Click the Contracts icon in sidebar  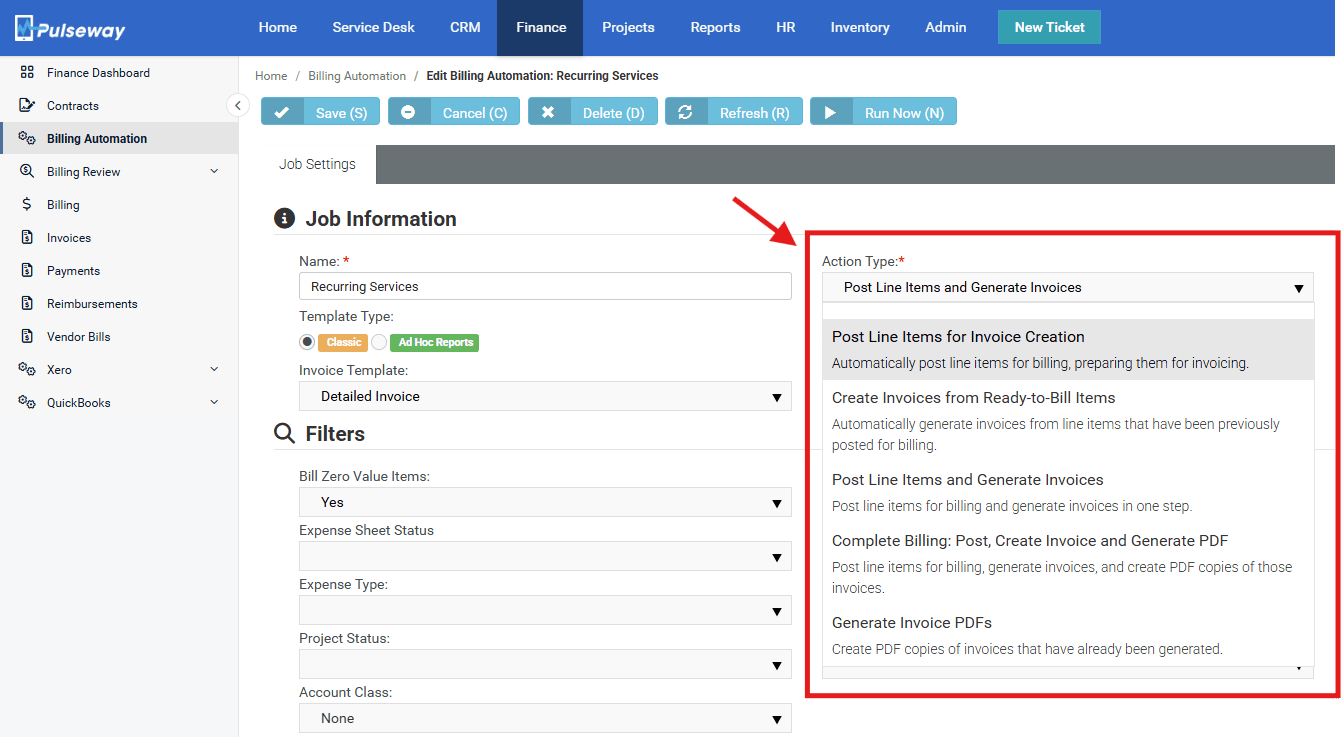(x=27, y=106)
